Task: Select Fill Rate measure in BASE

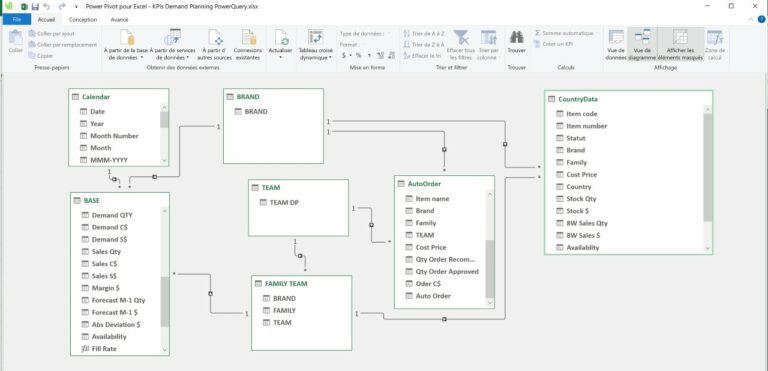Action: pos(104,348)
